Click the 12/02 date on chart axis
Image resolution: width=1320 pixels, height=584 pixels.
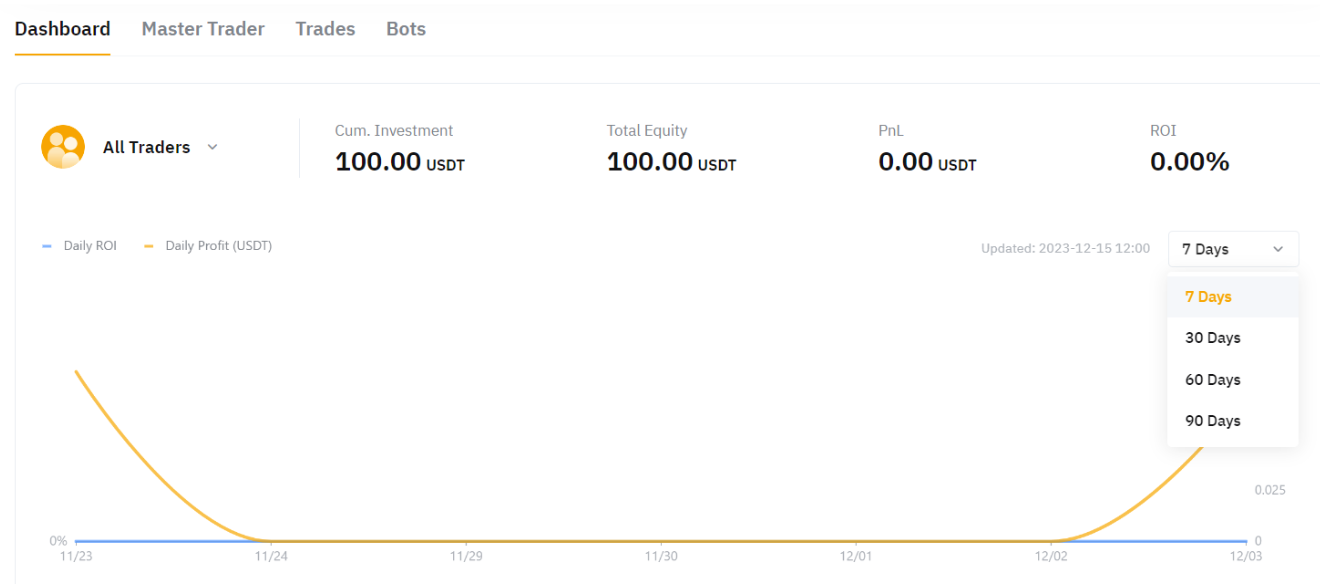[1051, 556]
